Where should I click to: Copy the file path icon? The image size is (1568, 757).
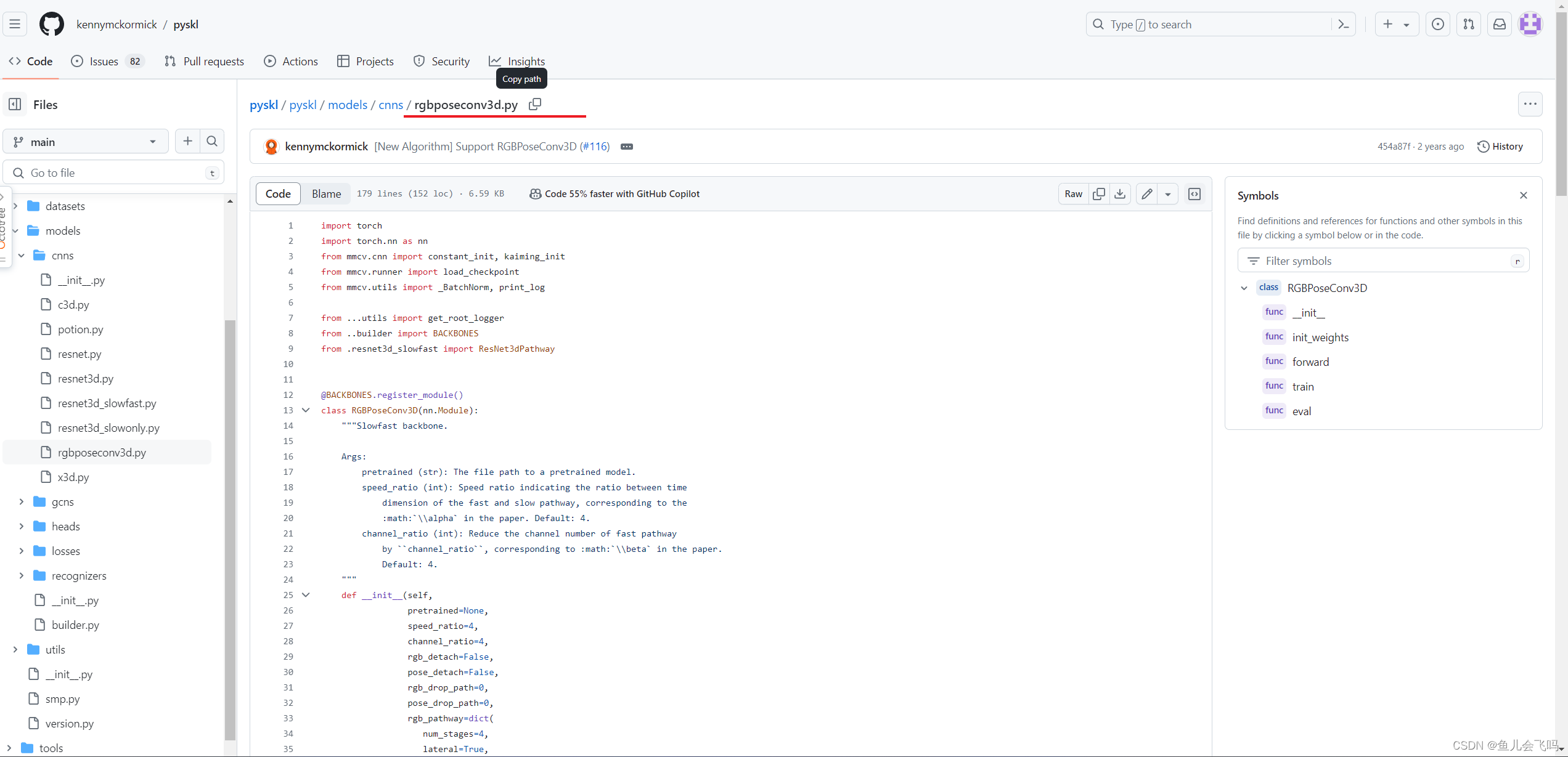534,104
